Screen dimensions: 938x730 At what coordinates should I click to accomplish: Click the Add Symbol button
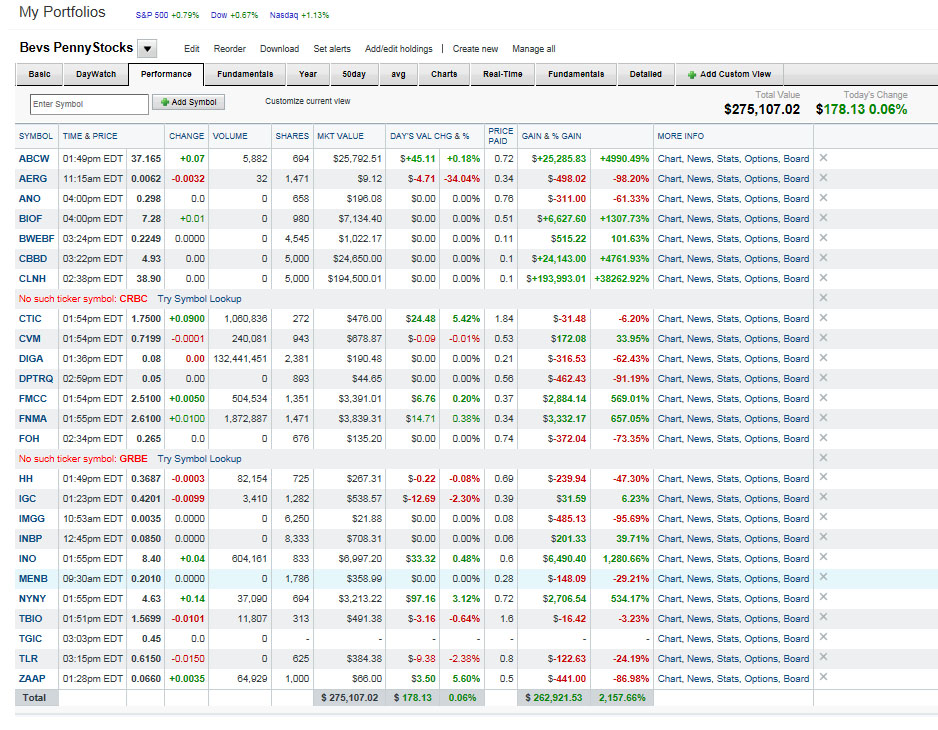coord(188,102)
